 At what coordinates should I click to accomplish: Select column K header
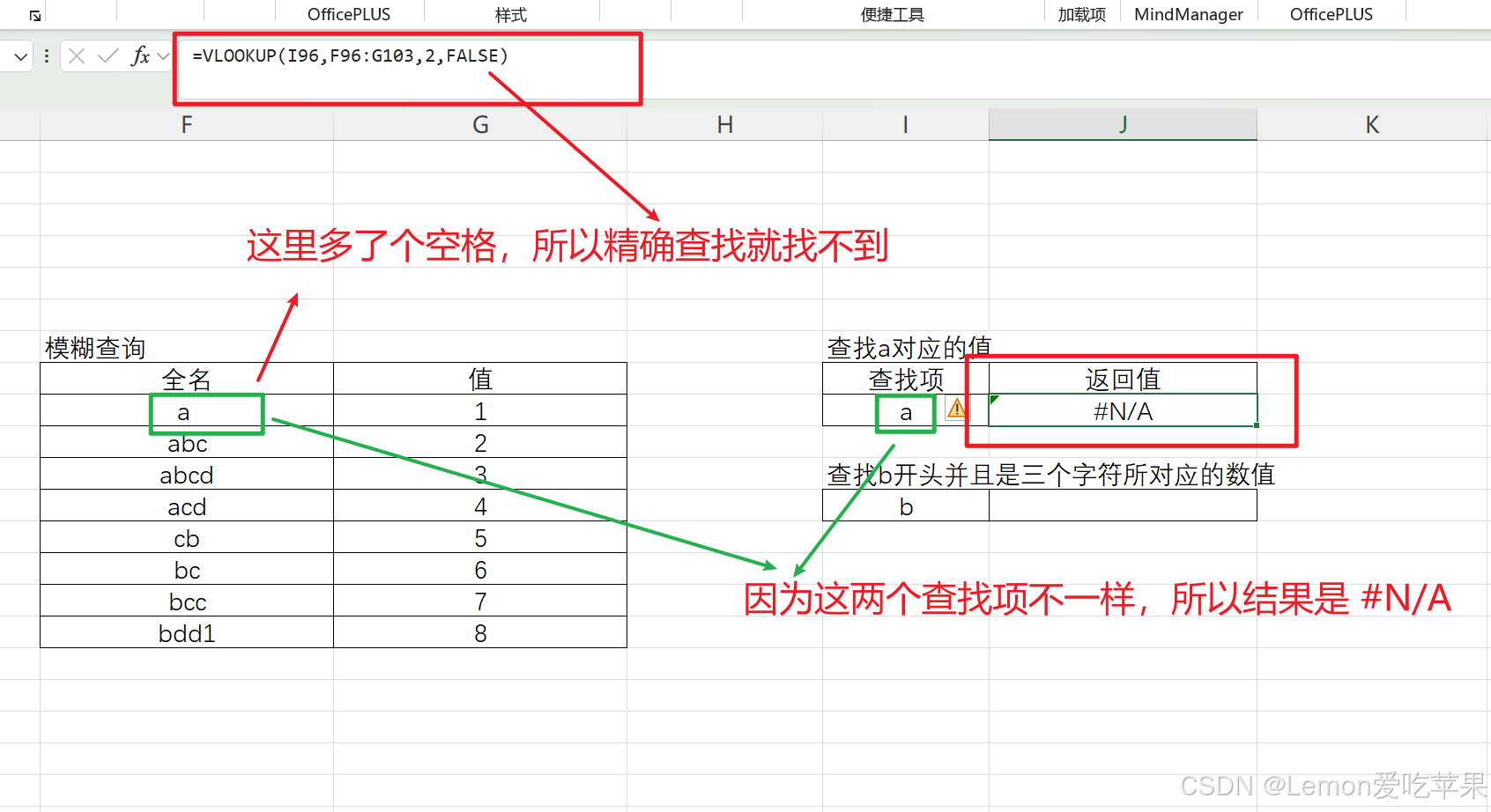pos(1372,125)
